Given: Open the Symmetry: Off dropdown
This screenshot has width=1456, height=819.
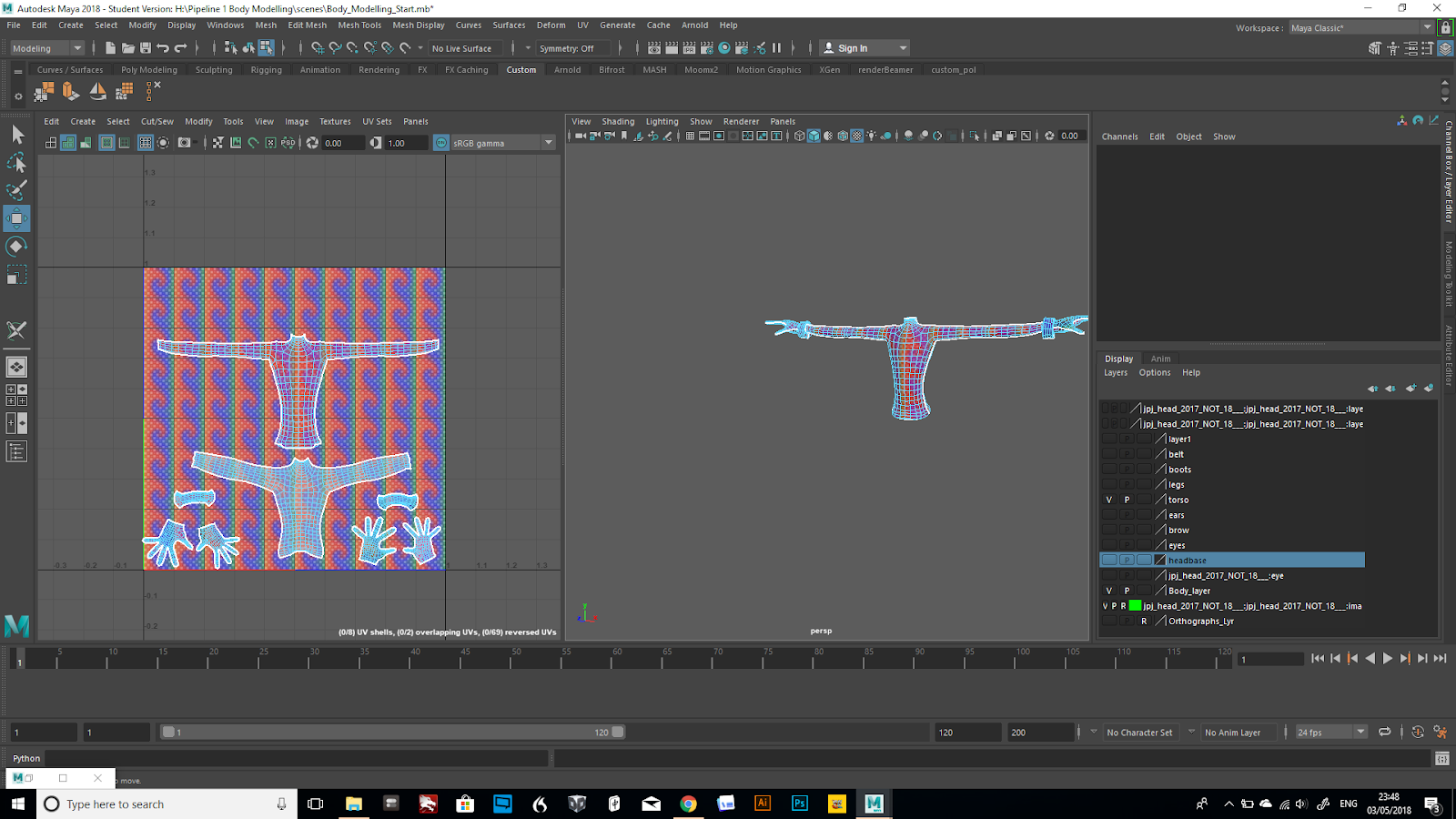Looking at the screenshot, I should (x=569, y=47).
